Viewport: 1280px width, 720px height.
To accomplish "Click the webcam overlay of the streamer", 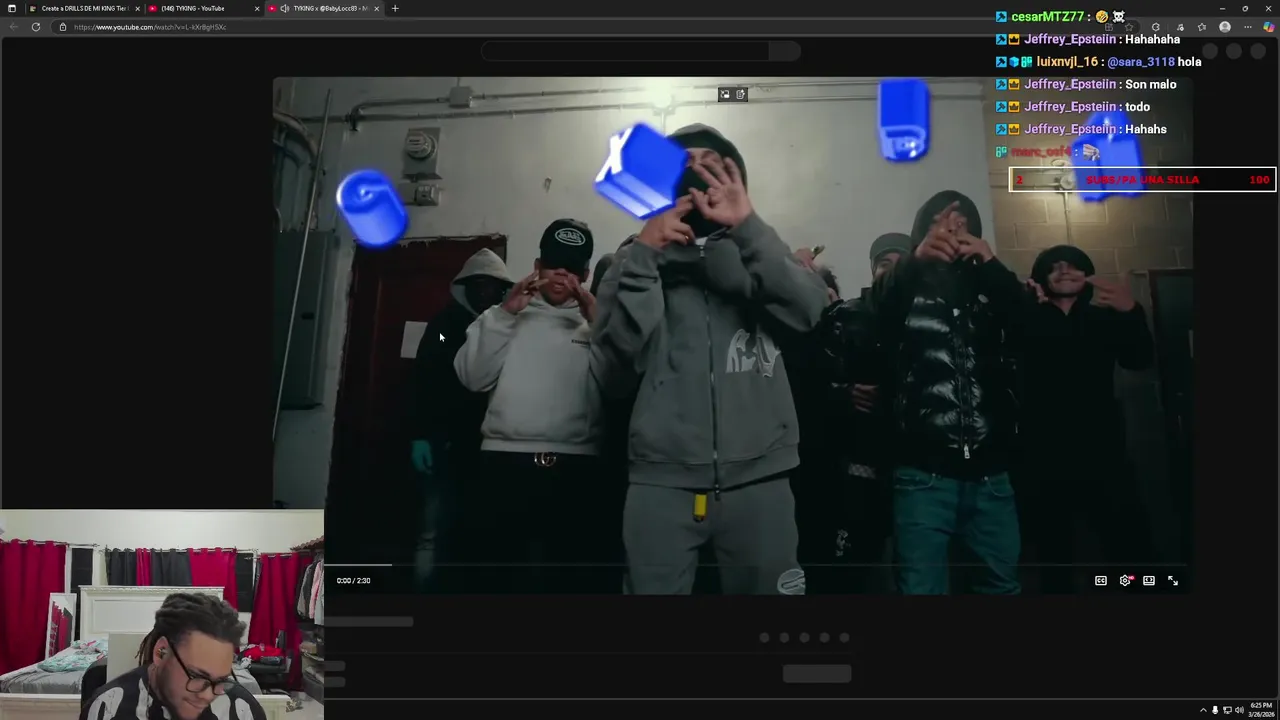I will click(x=162, y=615).
